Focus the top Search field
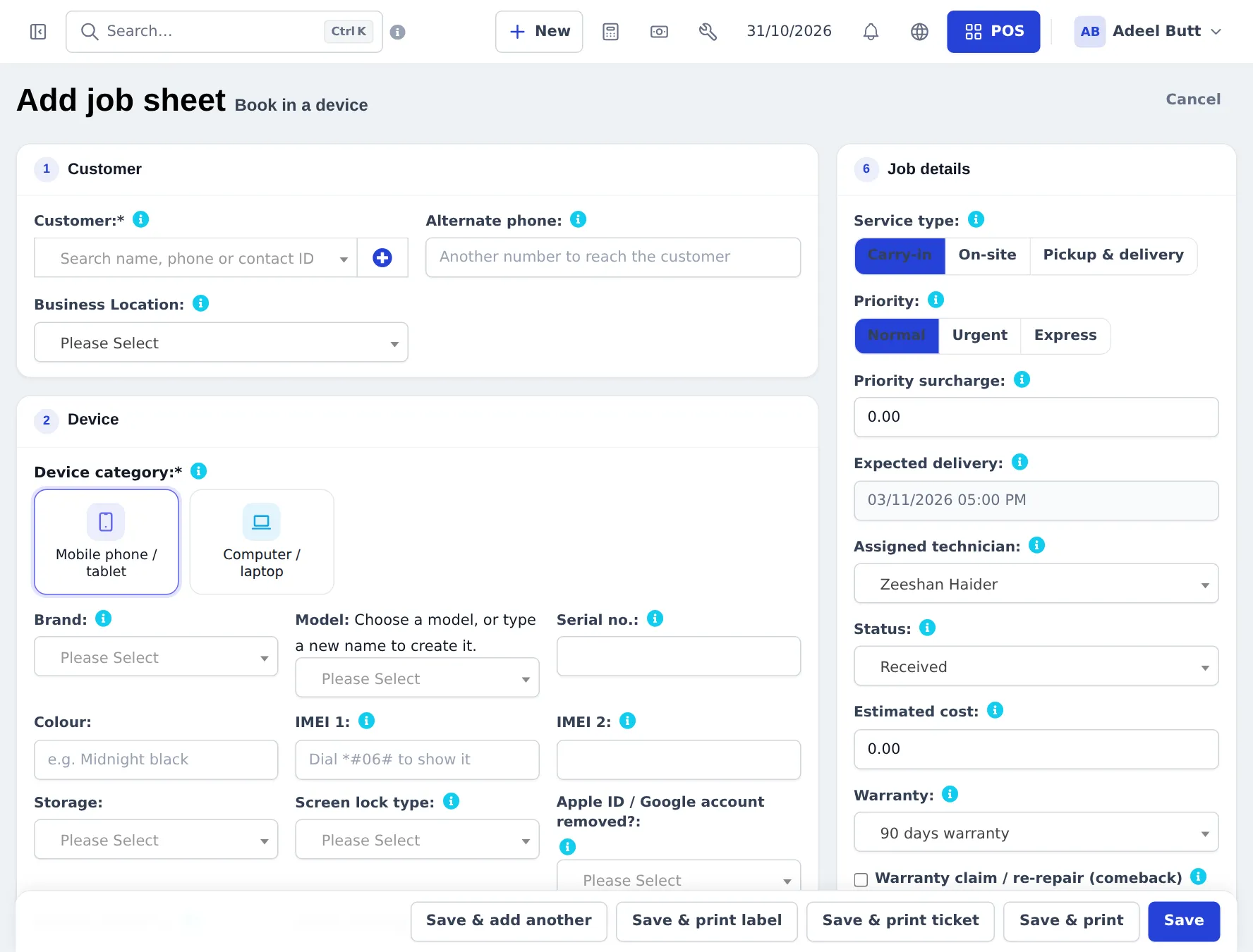Screen dimensions: 1253x952 click(224, 32)
